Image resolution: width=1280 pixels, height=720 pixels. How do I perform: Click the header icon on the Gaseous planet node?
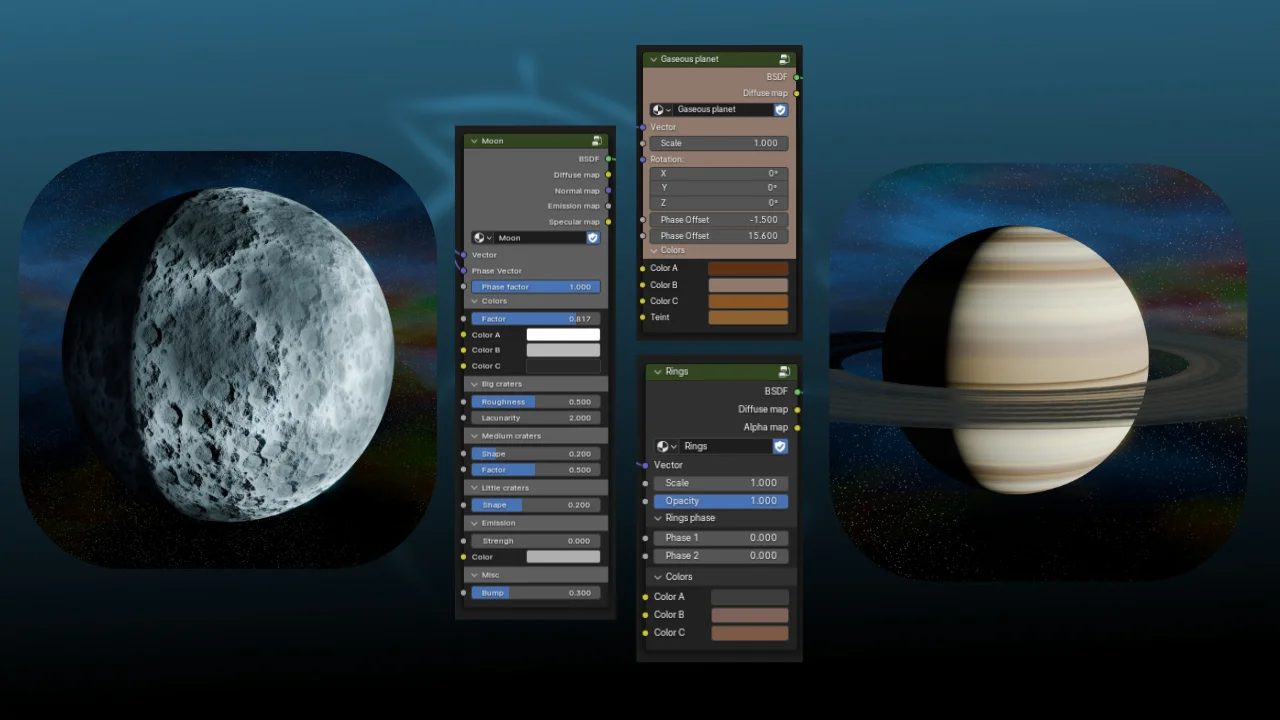786,58
